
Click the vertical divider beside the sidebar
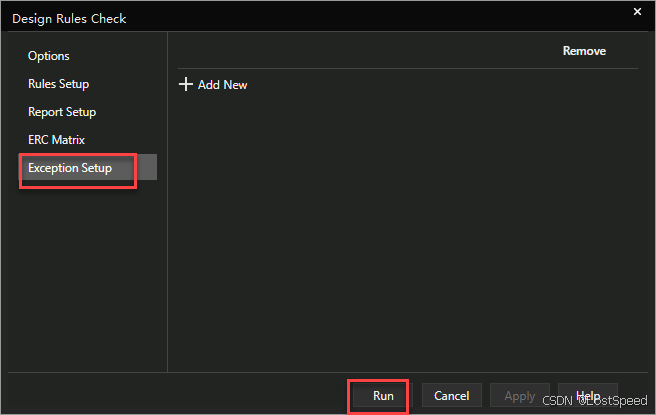pos(167,200)
